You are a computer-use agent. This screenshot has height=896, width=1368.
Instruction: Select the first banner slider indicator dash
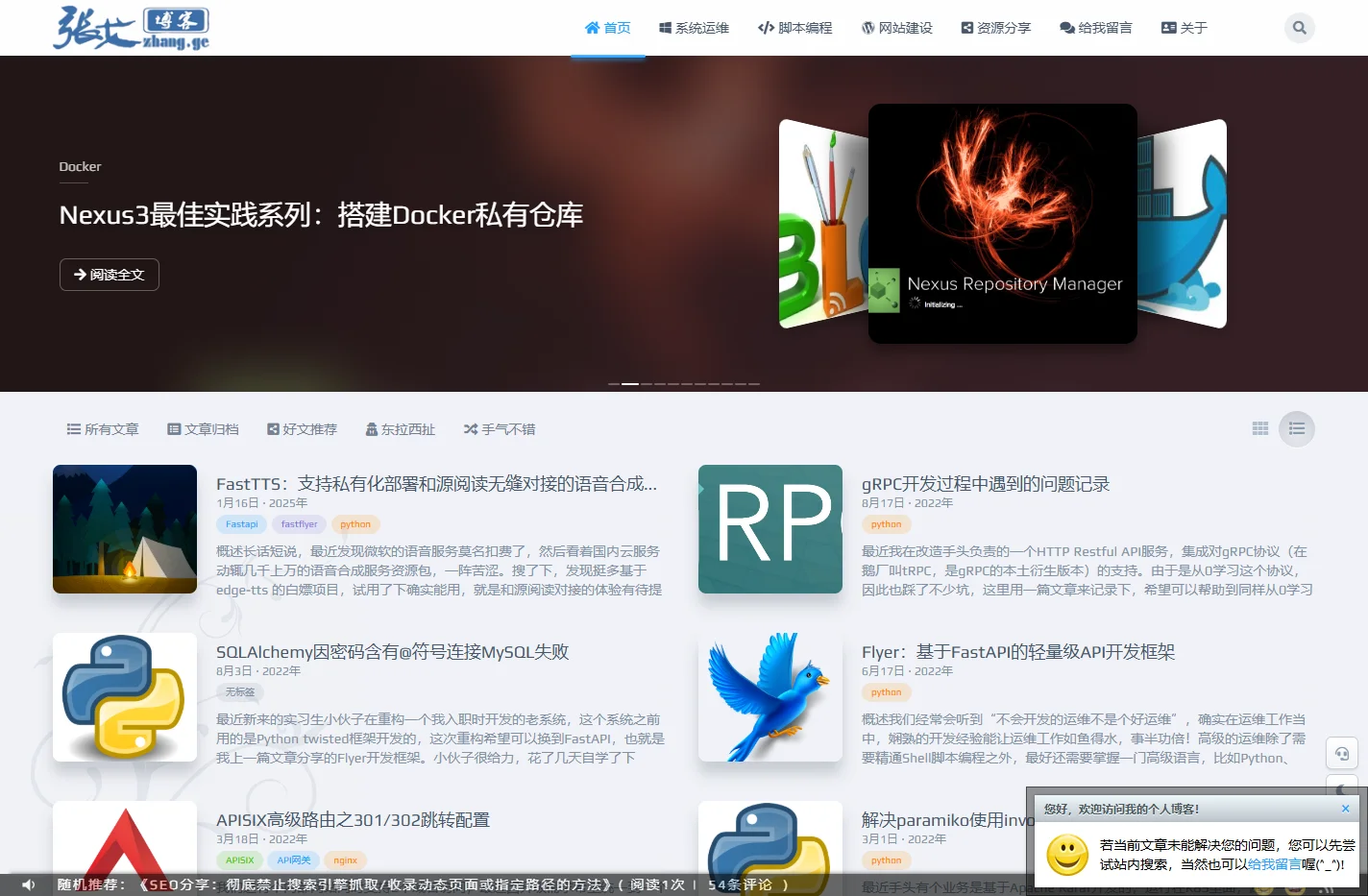pos(613,384)
